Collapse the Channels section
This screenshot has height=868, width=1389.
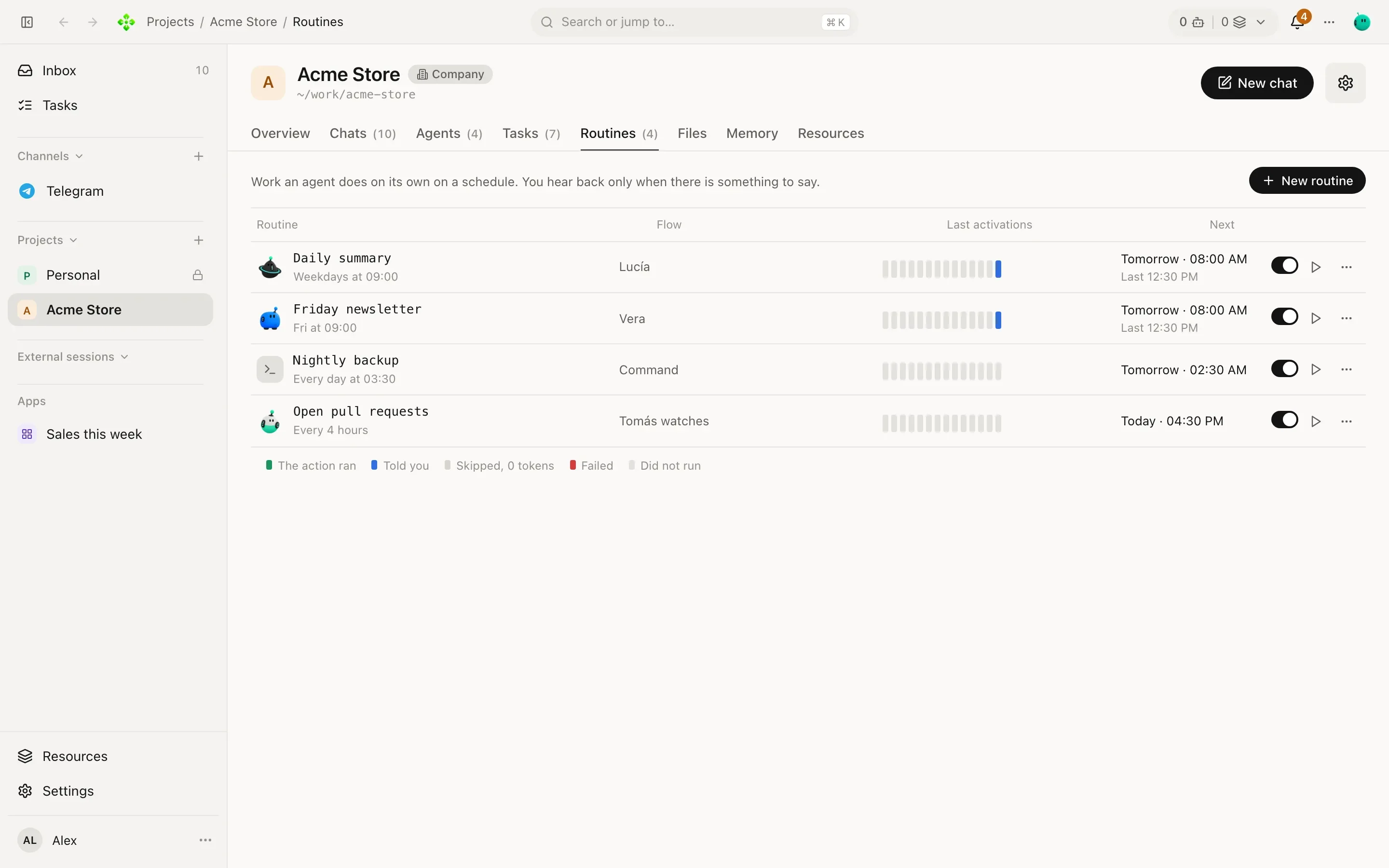pyautogui.click(x=51, y=156)
